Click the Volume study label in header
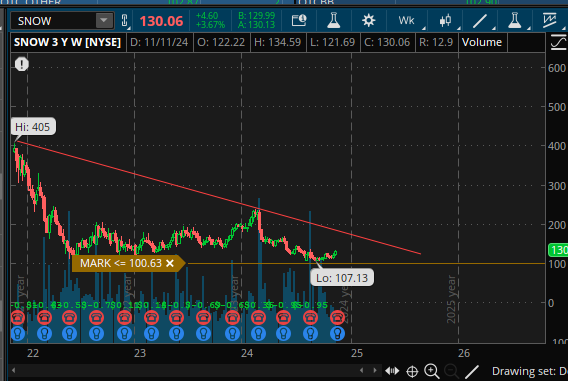Screen dimensions: 568x381 482,42
